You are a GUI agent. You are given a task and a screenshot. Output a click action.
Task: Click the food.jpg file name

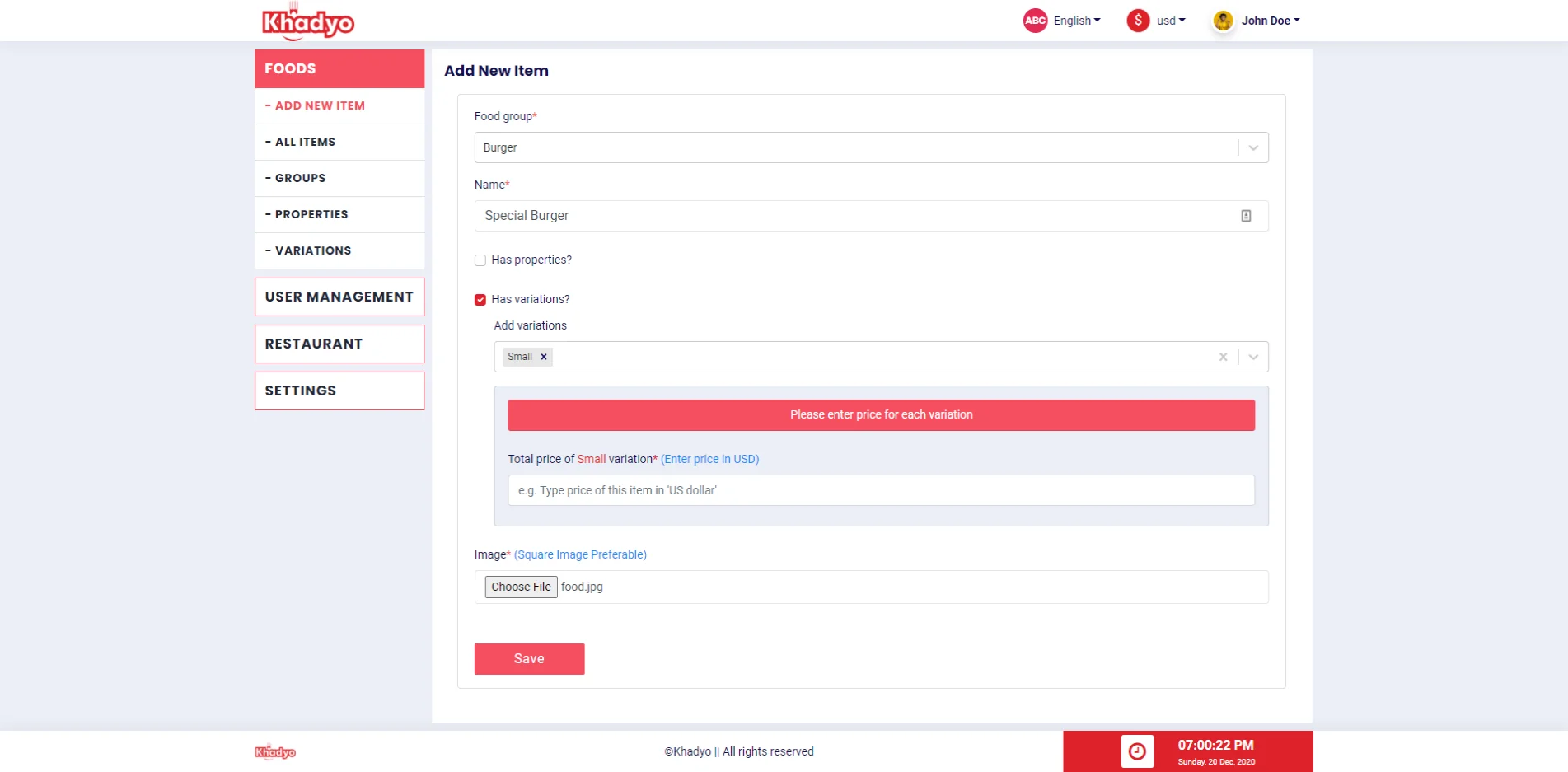tap(582, 587)
